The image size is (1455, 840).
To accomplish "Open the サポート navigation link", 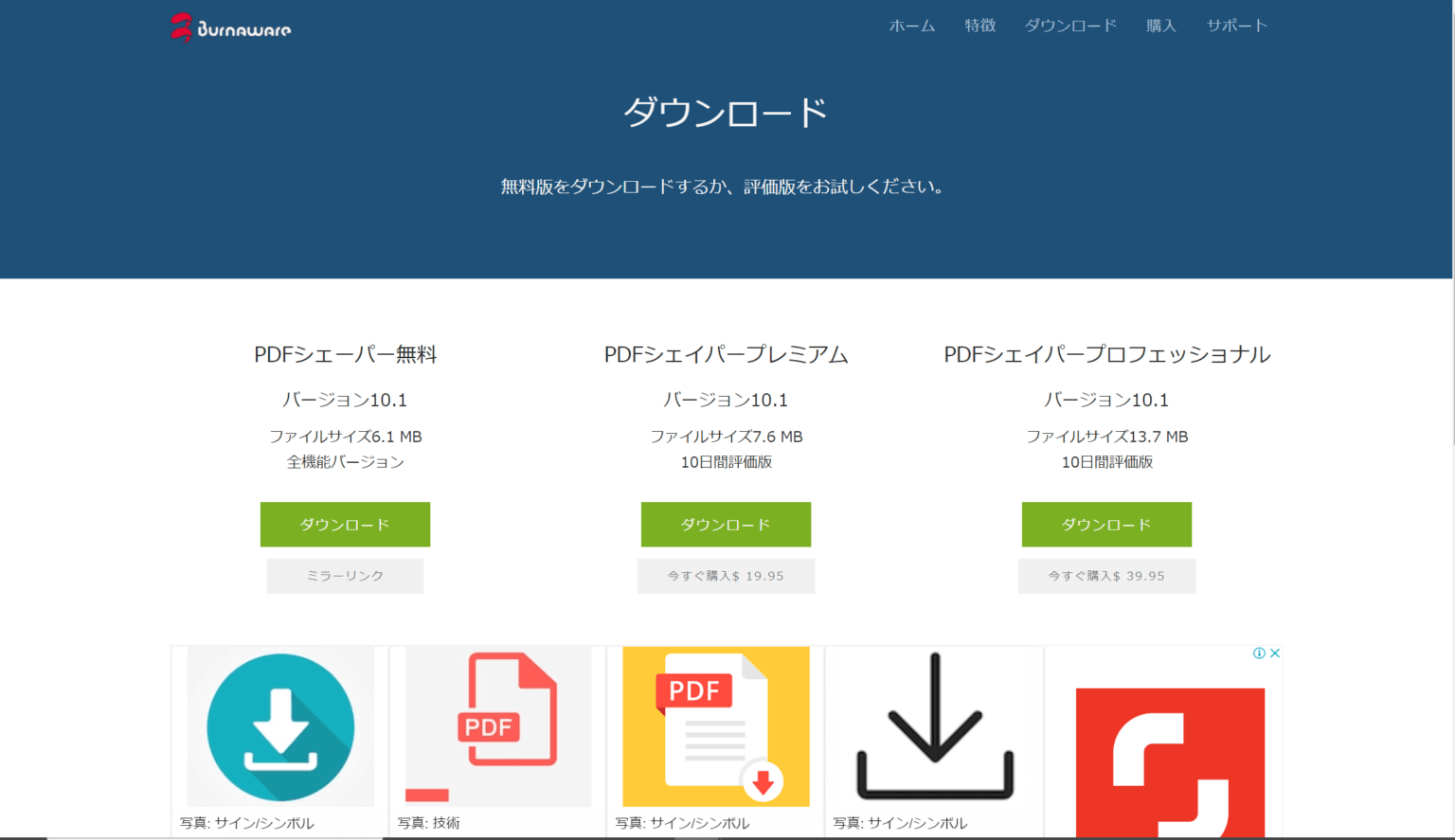I will (x=1237, y=26).
